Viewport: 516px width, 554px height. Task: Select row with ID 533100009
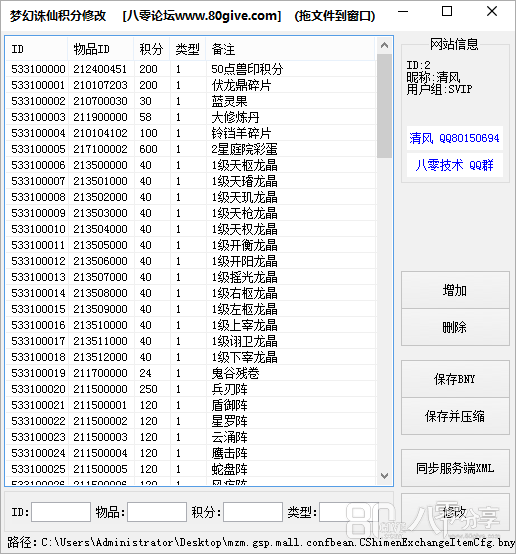191,213
